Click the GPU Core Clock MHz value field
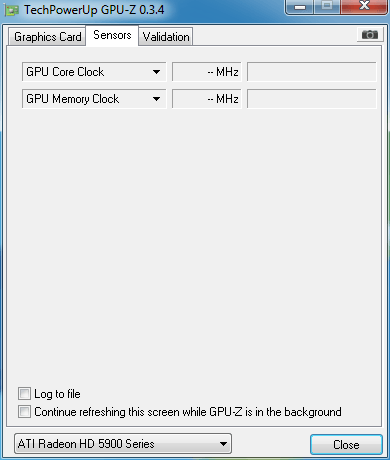 (207, 72)
